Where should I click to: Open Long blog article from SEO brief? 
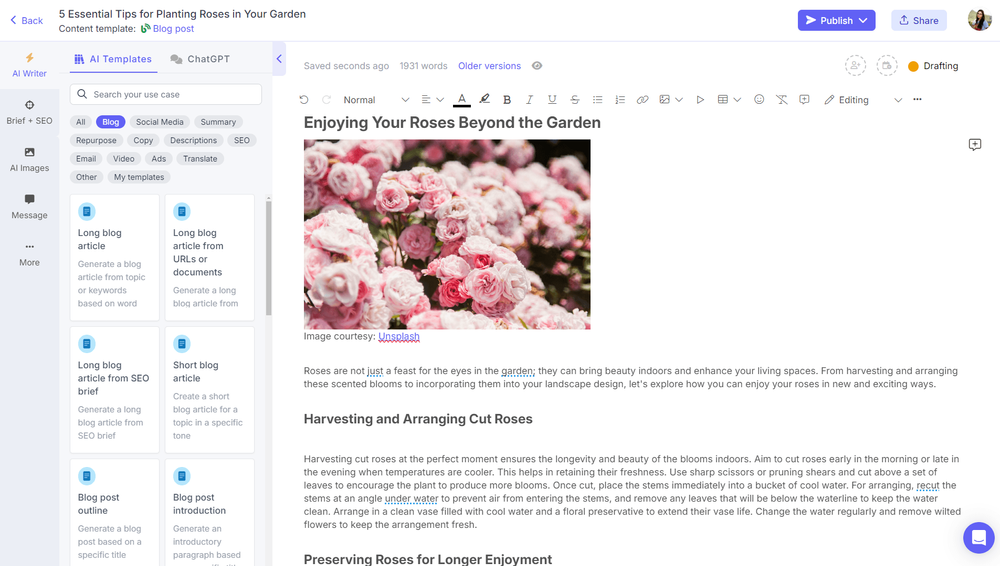click(114, 390)
